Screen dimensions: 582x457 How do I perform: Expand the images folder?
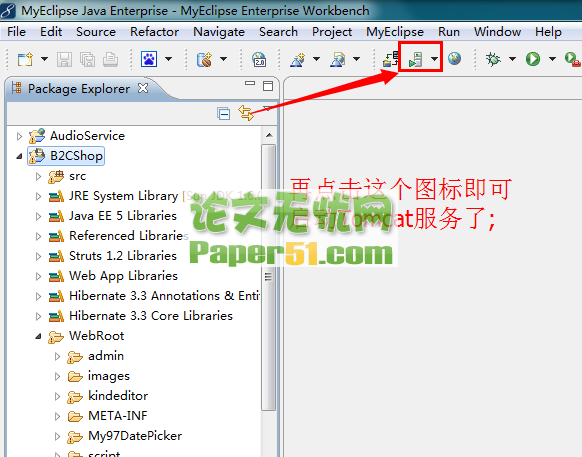click(x=57, y=377)
